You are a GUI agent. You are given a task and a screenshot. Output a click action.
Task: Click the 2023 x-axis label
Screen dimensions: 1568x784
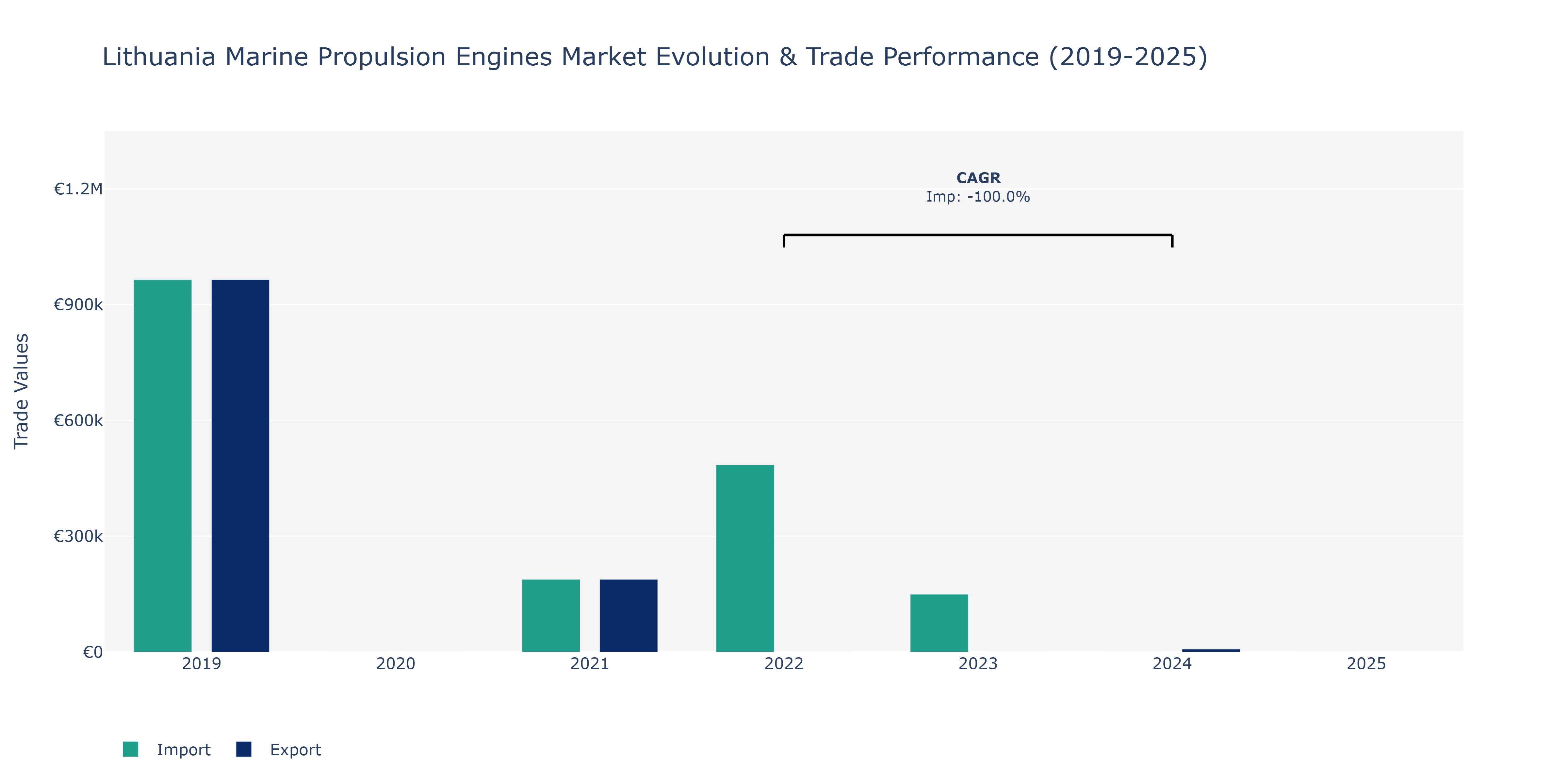(978, 663)
